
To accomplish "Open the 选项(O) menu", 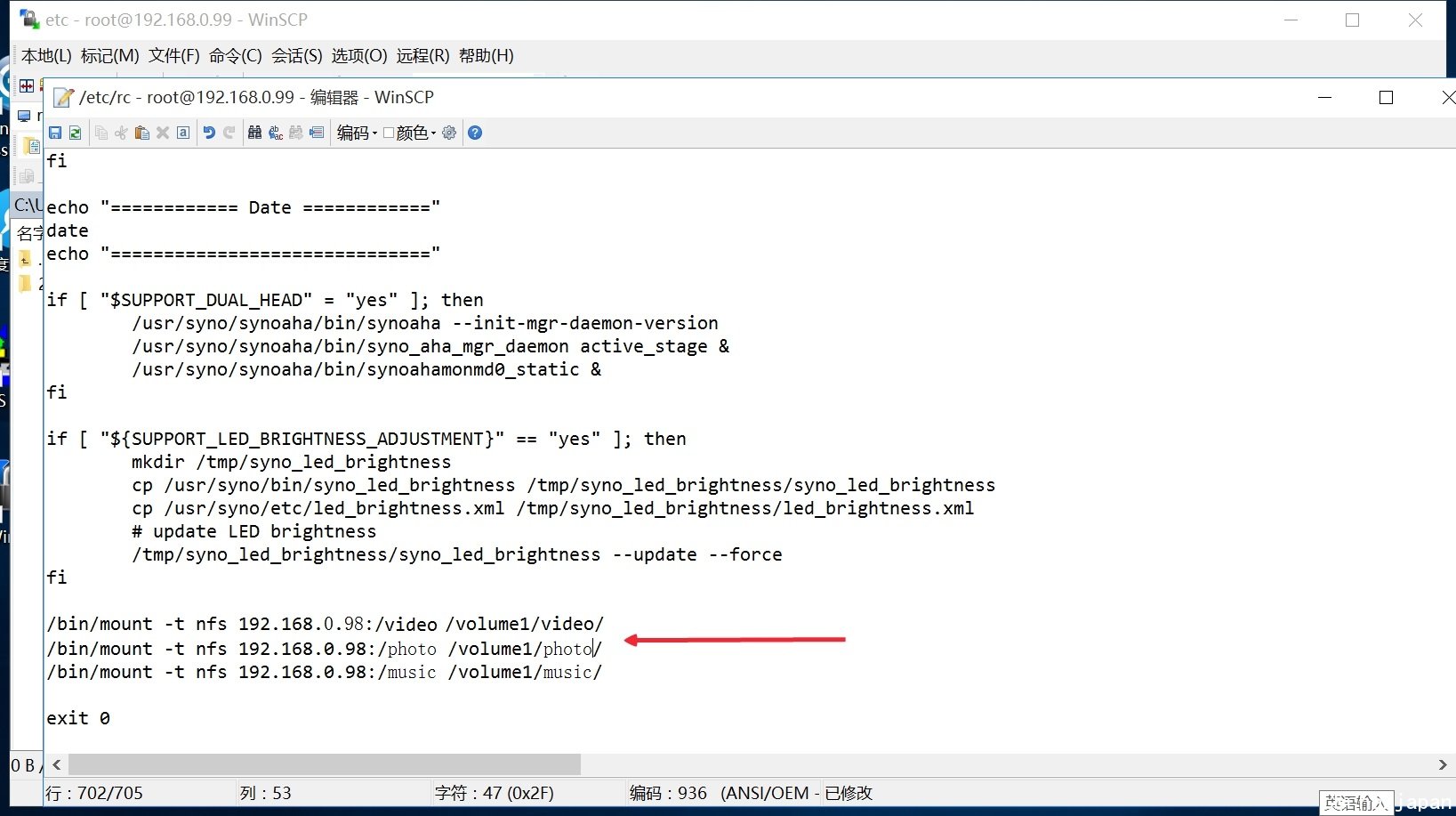I will tap(359, 56).
